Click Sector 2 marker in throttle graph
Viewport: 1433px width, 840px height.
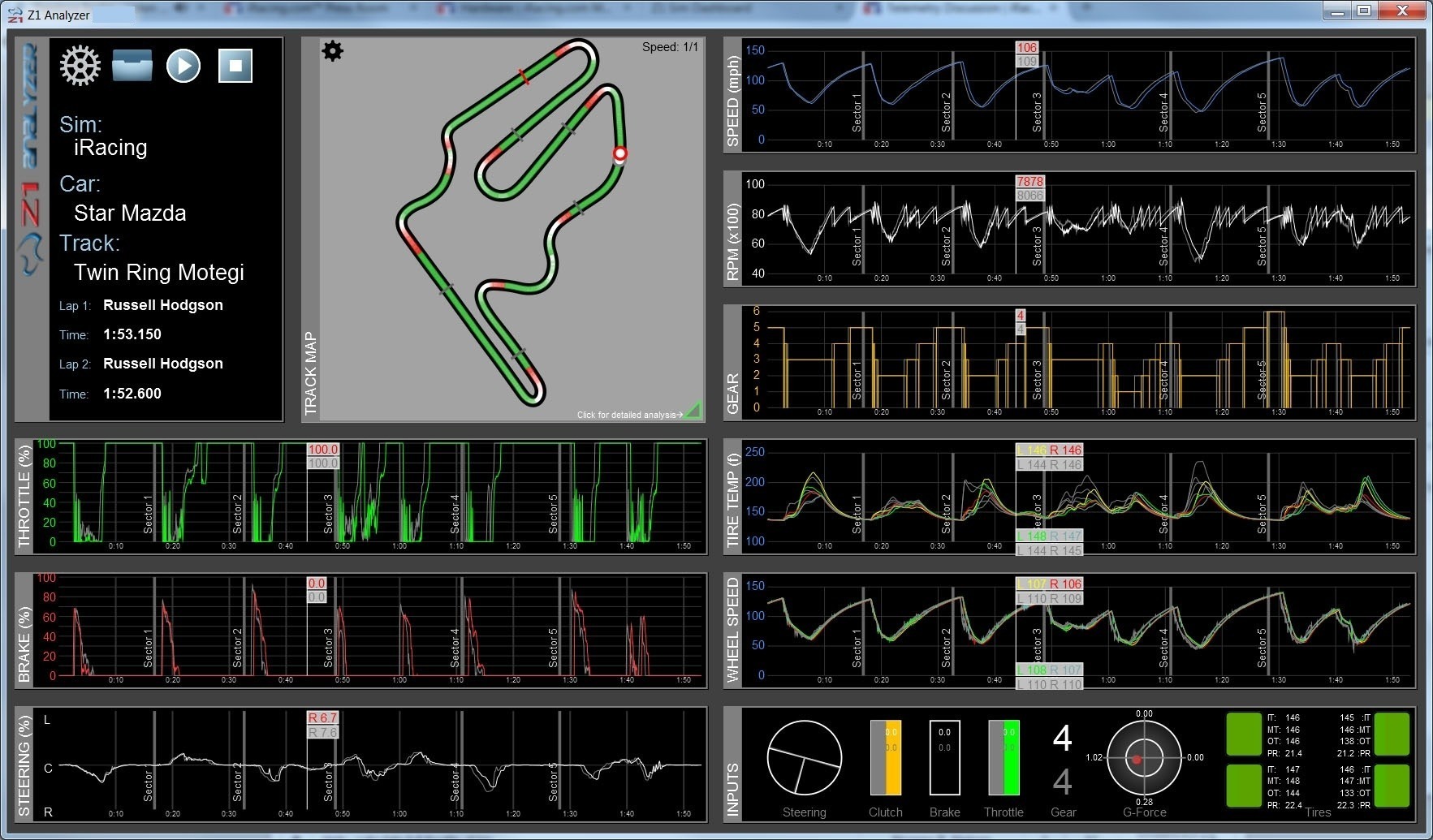click(x=238, y=514)
